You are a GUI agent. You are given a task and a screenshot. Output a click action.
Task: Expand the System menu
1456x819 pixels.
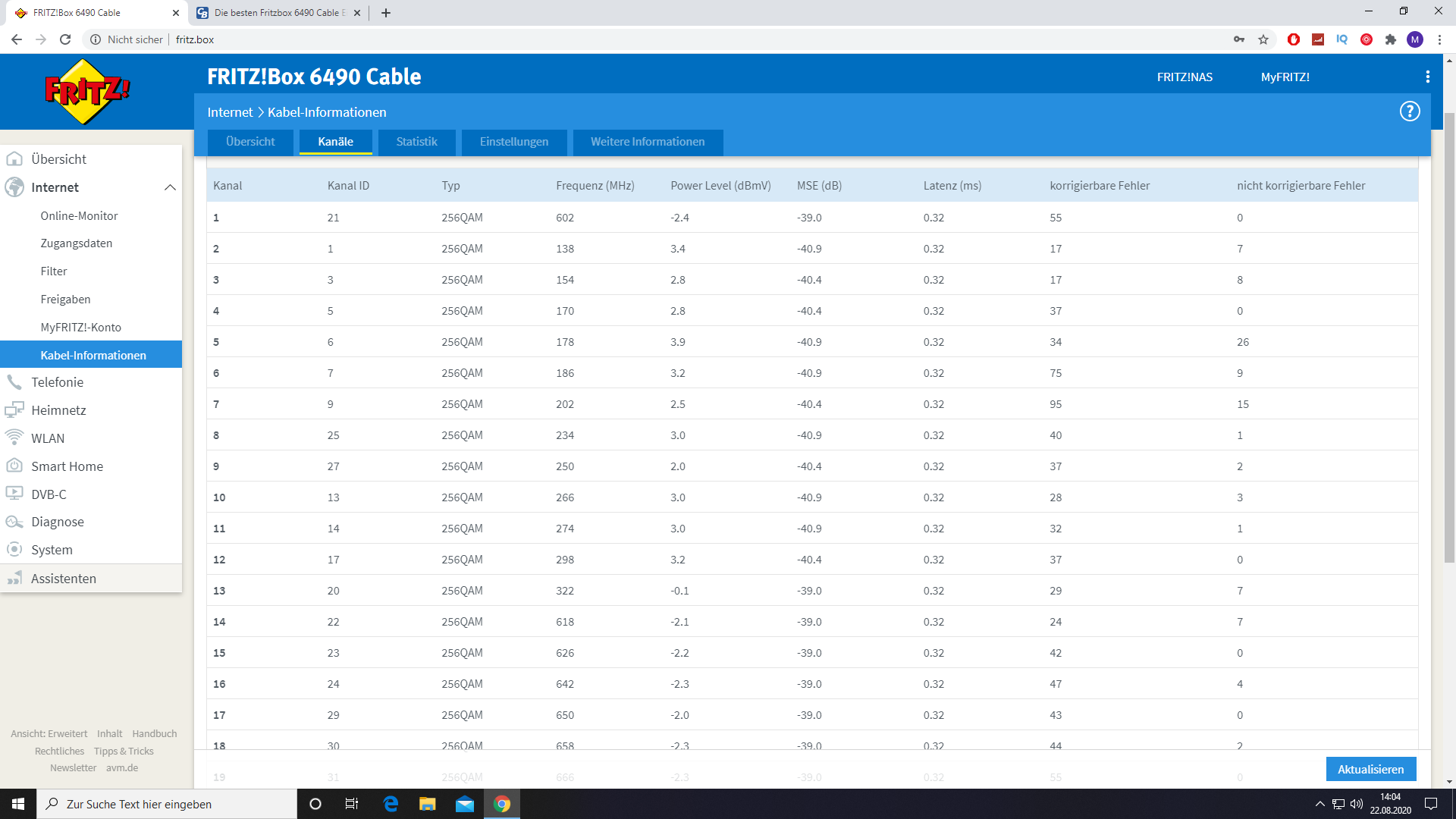point(52,550)
